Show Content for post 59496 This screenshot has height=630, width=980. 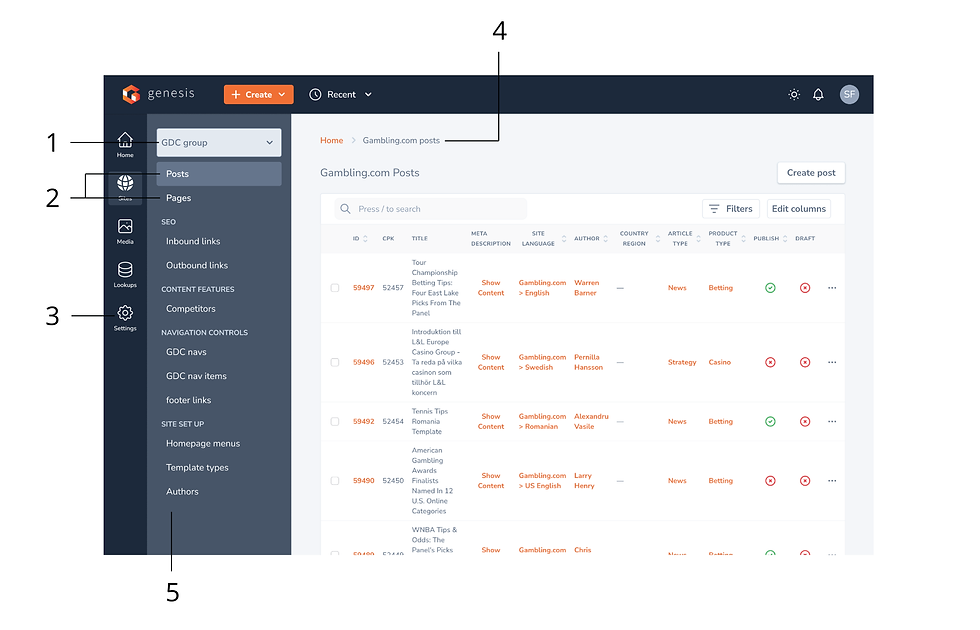tap(491, 362)
